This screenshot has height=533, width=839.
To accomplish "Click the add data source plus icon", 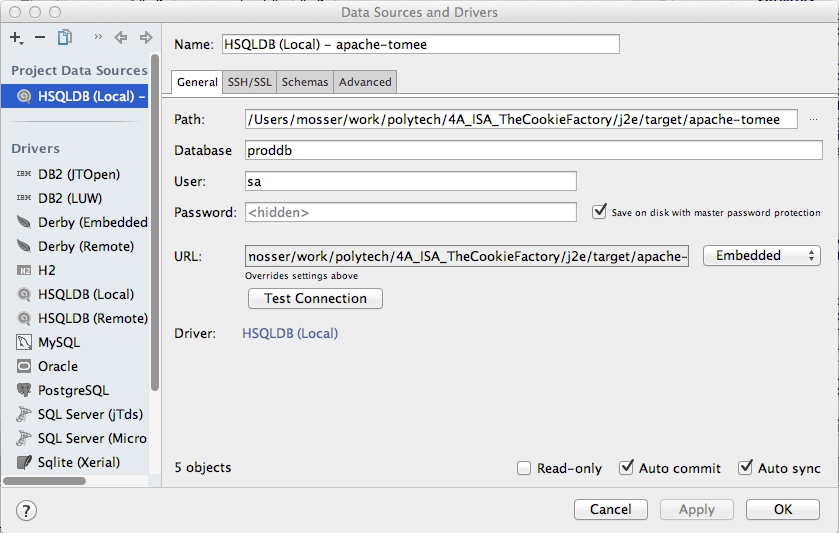I will (16, 37).
